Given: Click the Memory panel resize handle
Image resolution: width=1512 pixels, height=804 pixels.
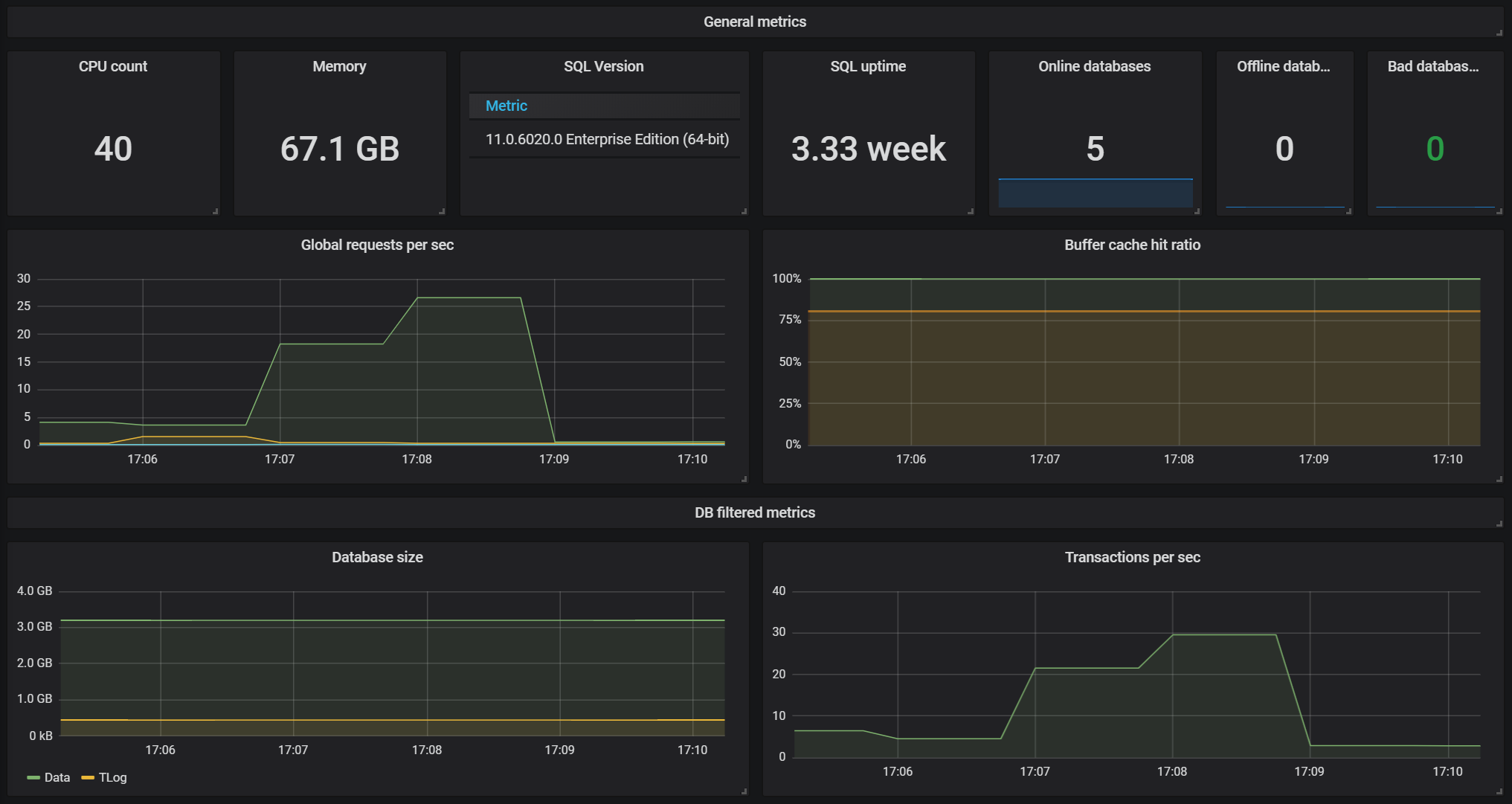Looking at the screenshot, I should pos(442,211).
